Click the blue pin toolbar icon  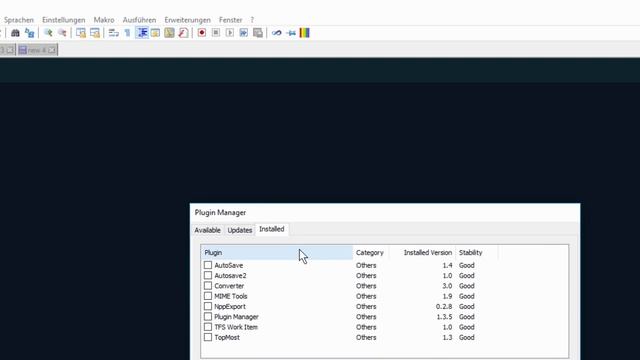pyautogui.click(x=291, y=33)
